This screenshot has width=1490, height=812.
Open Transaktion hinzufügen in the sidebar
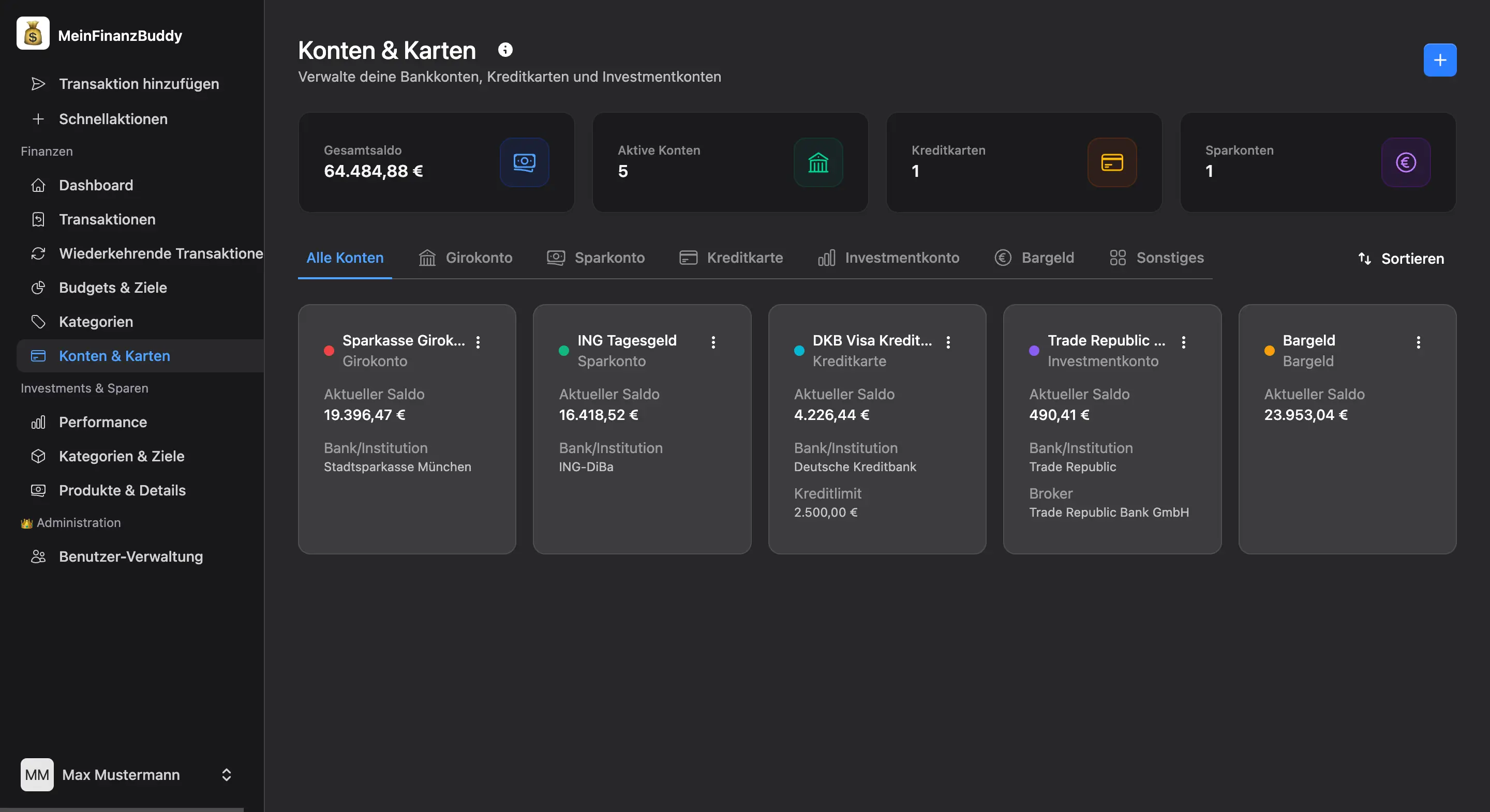(x=139, y=84)
